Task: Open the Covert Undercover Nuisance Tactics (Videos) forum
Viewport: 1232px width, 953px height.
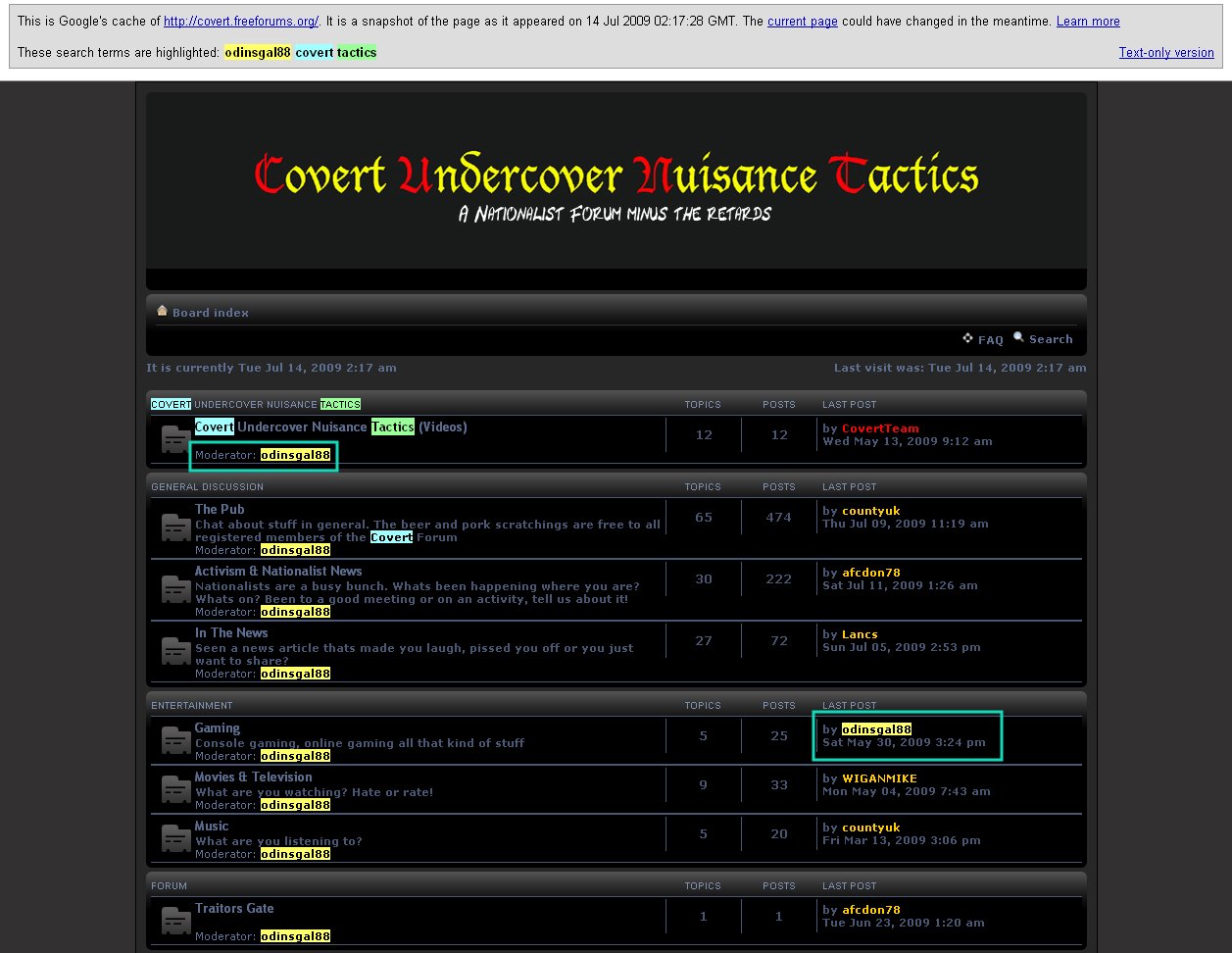Action: click(331, 426)
